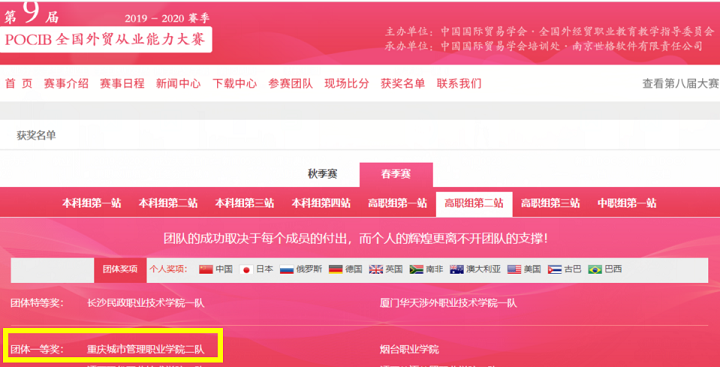The height and width of the screenshot is (367, 720).
Task: Click 俄罗斯 country label
Action: click(309, 270)
